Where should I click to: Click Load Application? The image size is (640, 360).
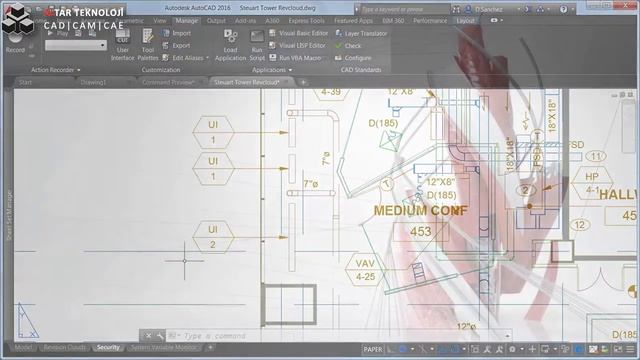pos(230,45)
